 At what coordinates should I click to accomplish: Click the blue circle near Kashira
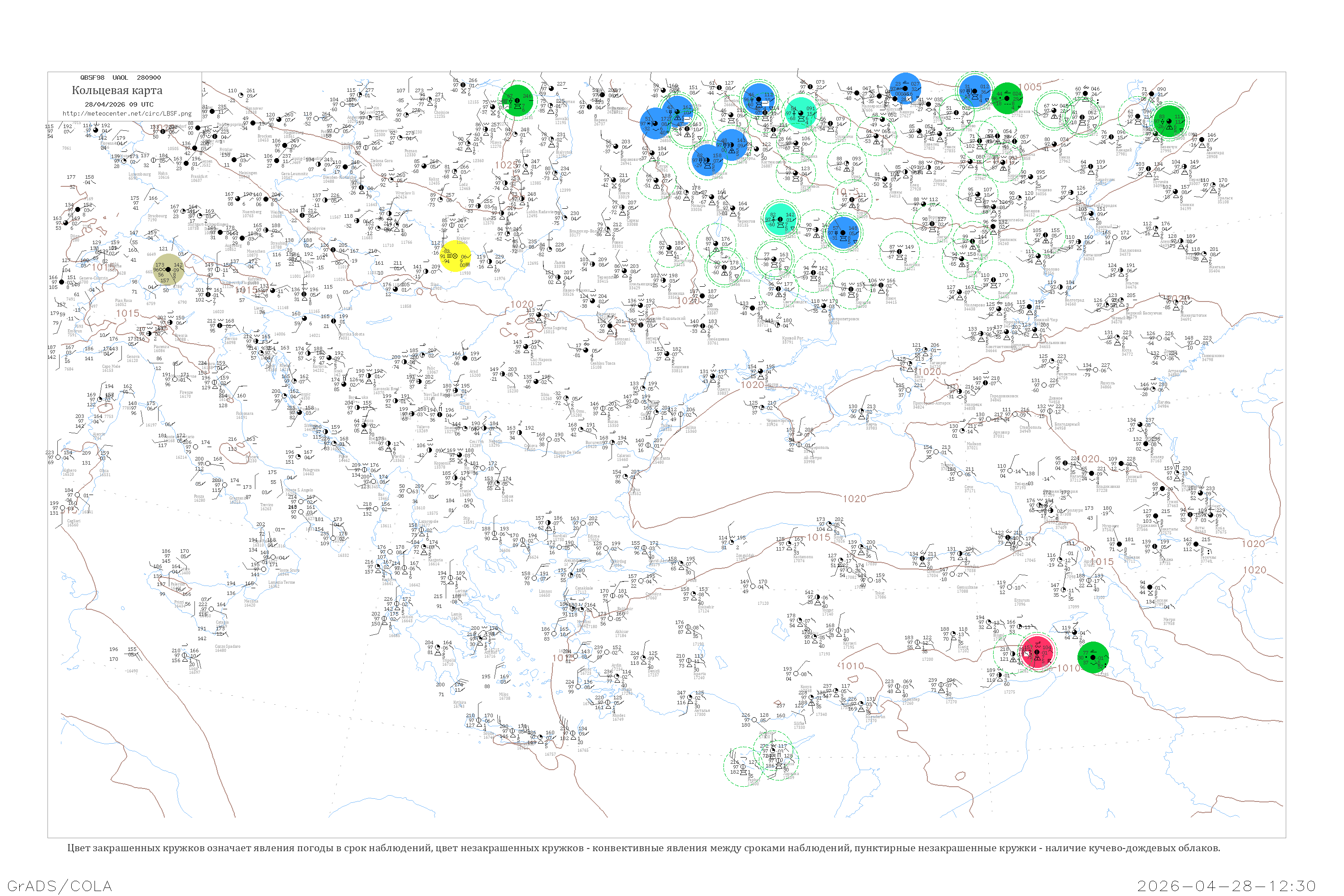(905, 89)
